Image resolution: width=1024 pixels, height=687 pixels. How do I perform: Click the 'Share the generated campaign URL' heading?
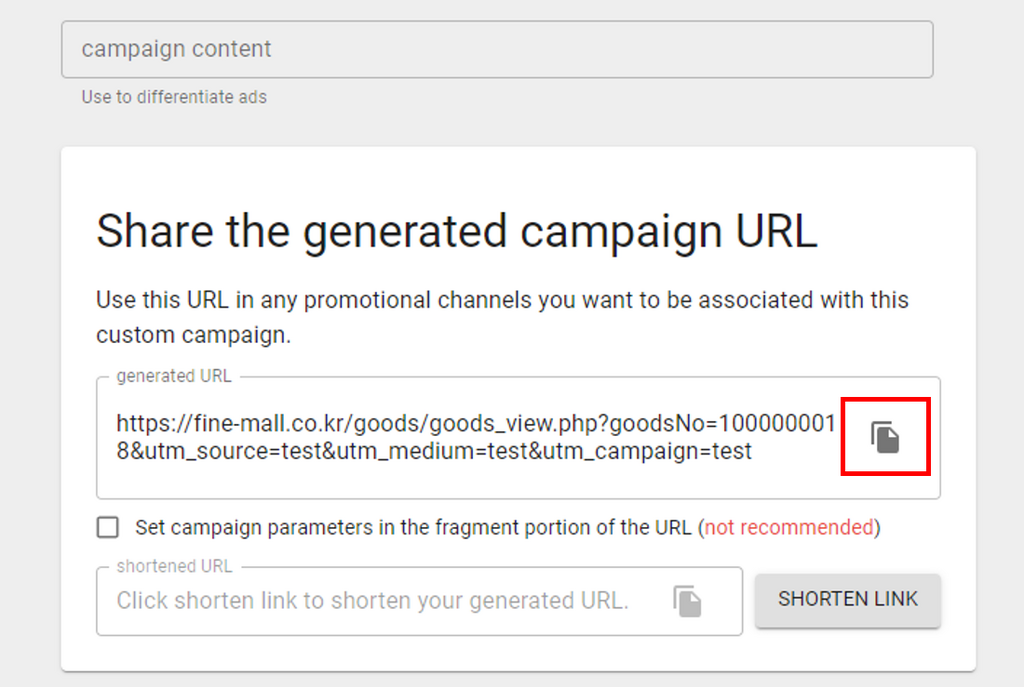click(x=456, y=231)
